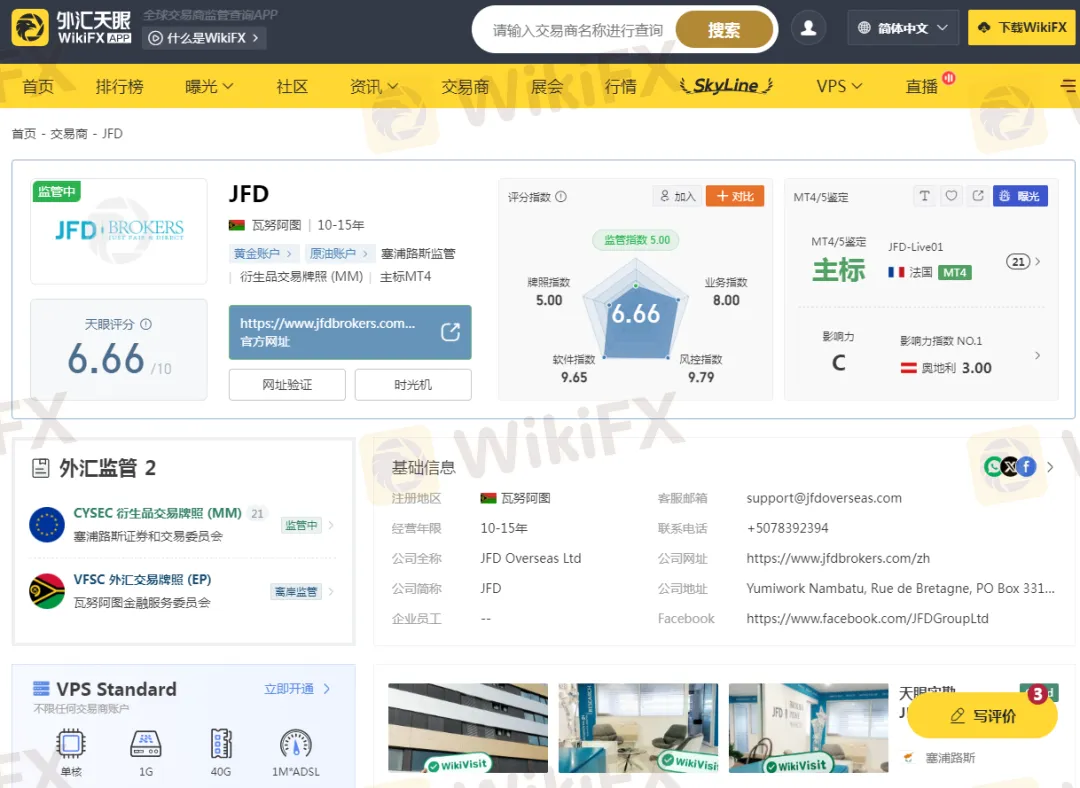
Task: Click the 搜索 search button
Action: 724,30
